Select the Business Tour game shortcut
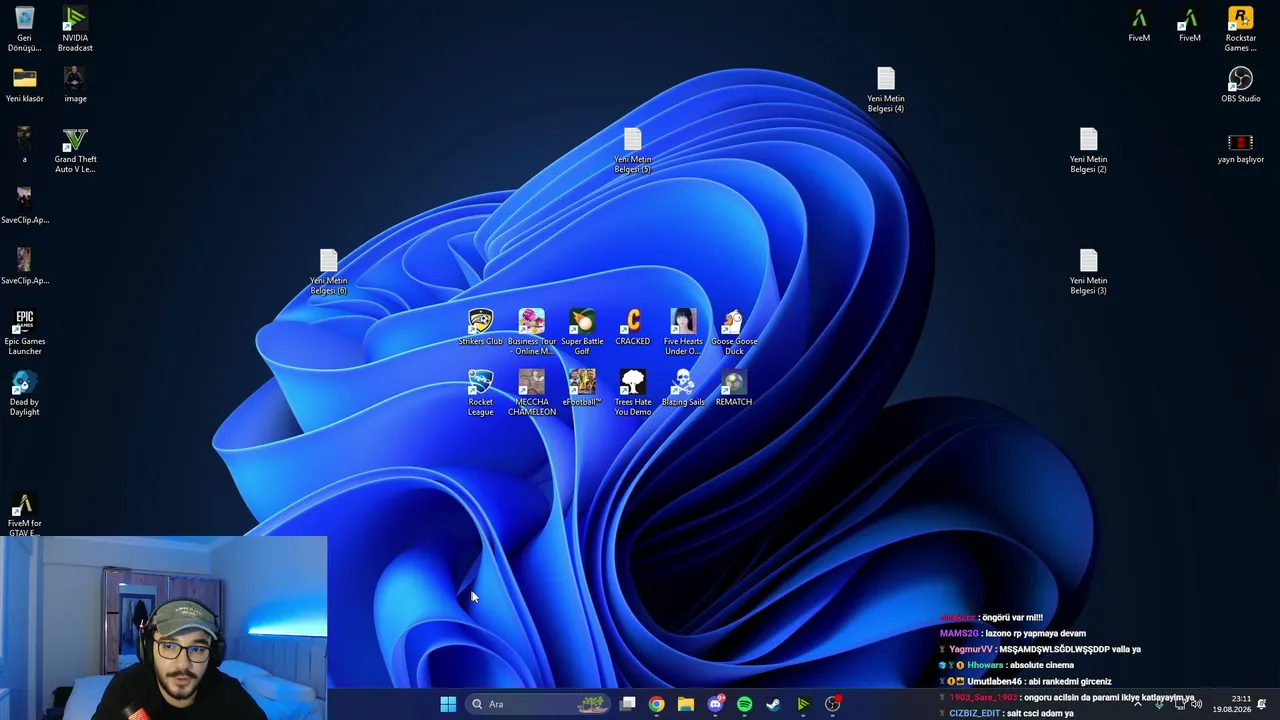The width and height of the screenshot is (1280, 720). pos(531,333)
